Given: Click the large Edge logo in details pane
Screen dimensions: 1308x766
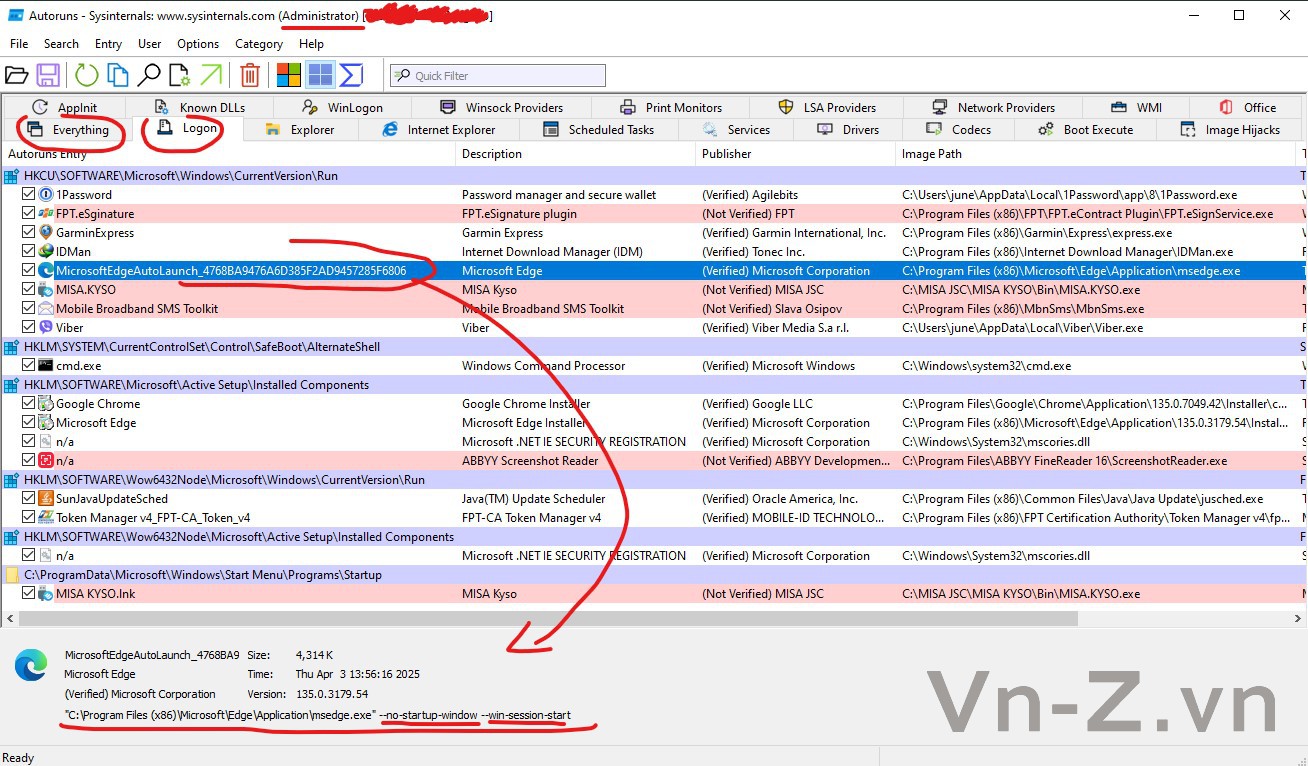Looking at the screenshot, I should (x=31, y=665).
